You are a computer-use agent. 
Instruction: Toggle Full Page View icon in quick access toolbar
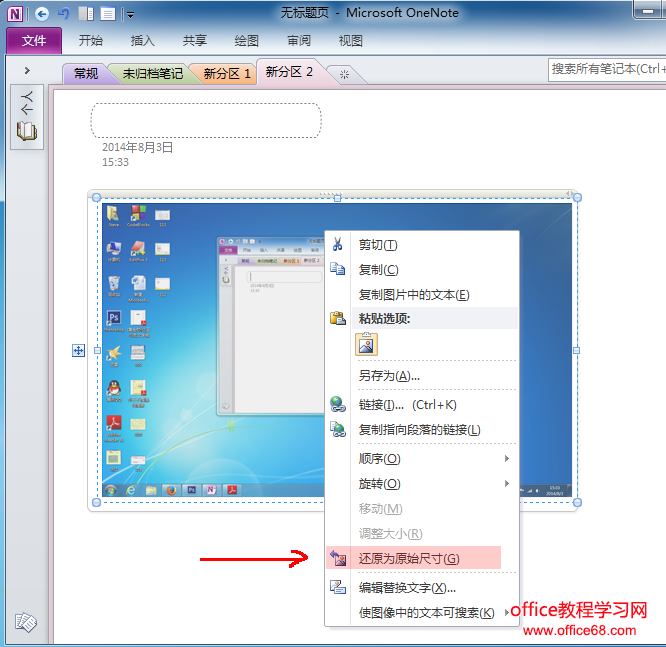108,14
